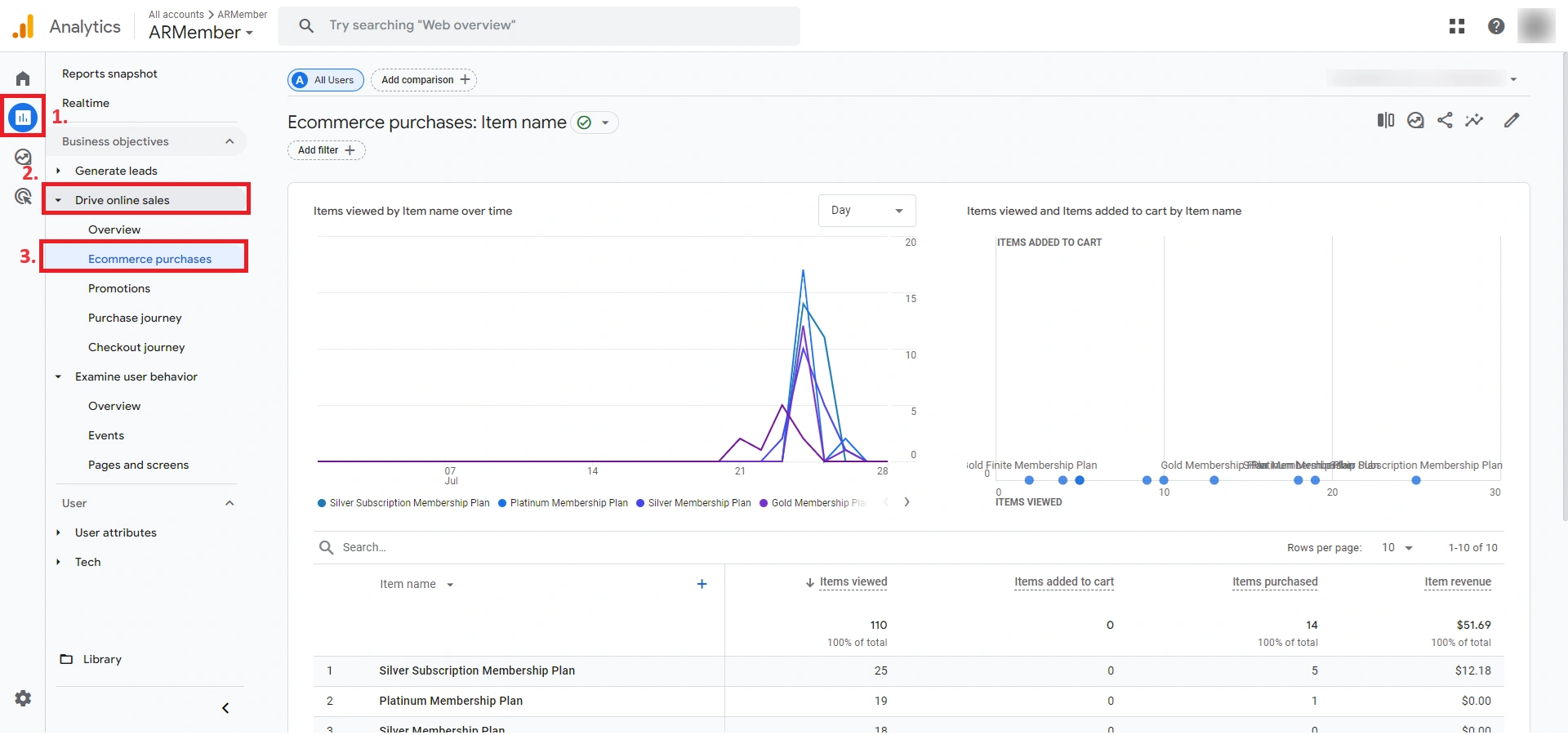Open the date range dropdown arrow
1568x735 pixels.
1513,79
